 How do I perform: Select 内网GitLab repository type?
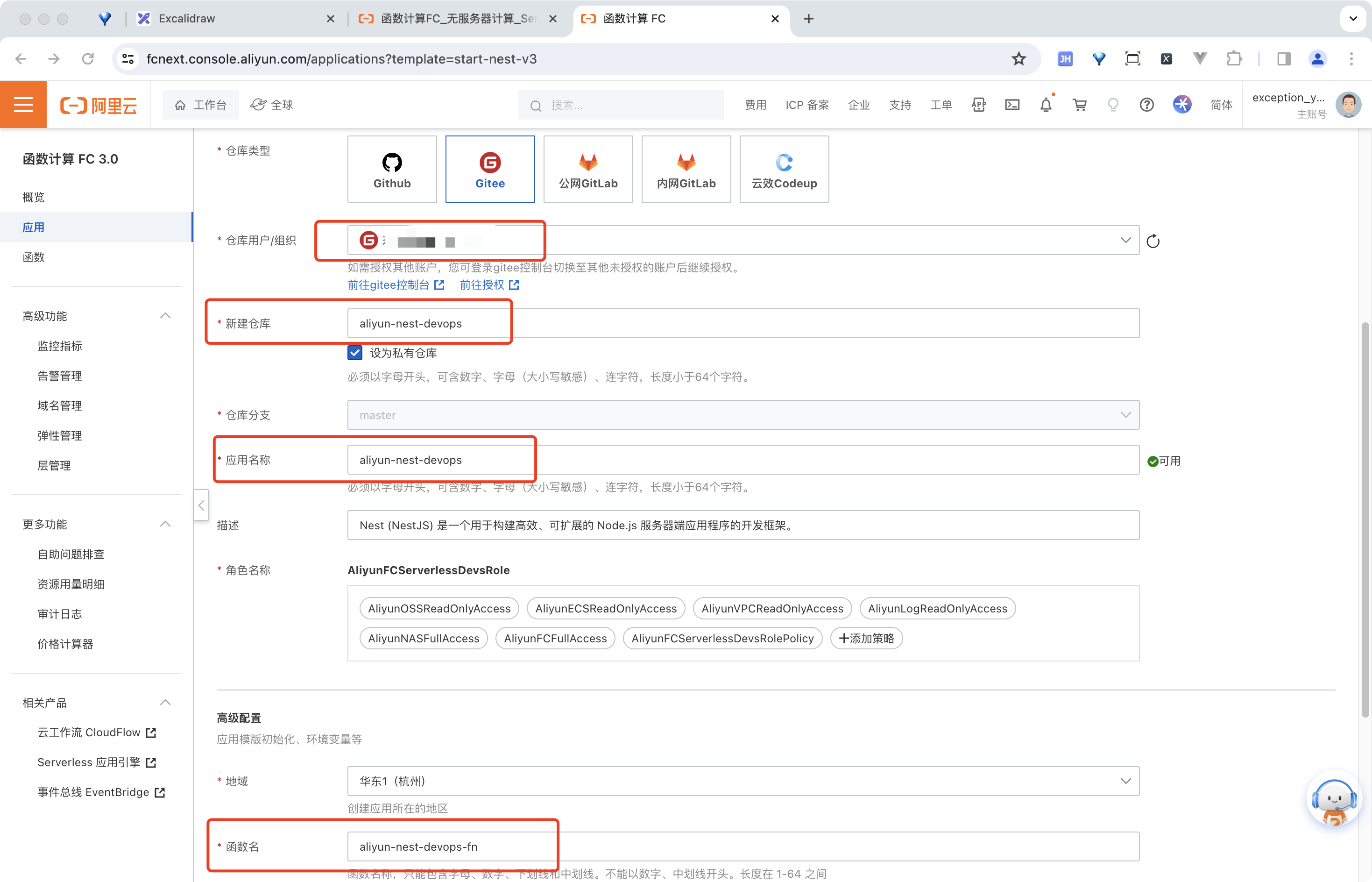pyautogui.click(x=686, y=169)
